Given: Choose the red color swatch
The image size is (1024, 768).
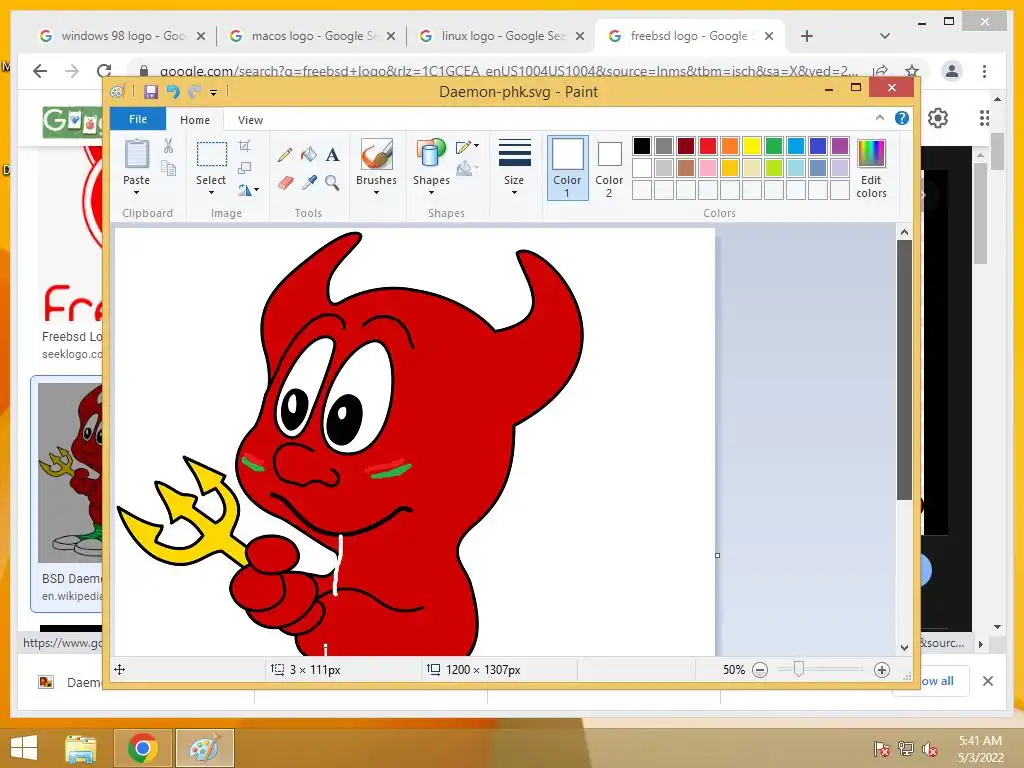Looking at the screenshot, I should pyautogui.click(x=708, y=146).
